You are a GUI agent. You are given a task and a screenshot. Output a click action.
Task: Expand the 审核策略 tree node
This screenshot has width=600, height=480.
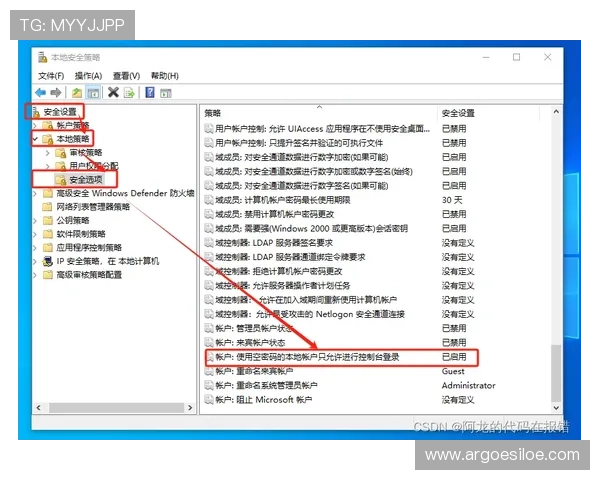point(47,153)
